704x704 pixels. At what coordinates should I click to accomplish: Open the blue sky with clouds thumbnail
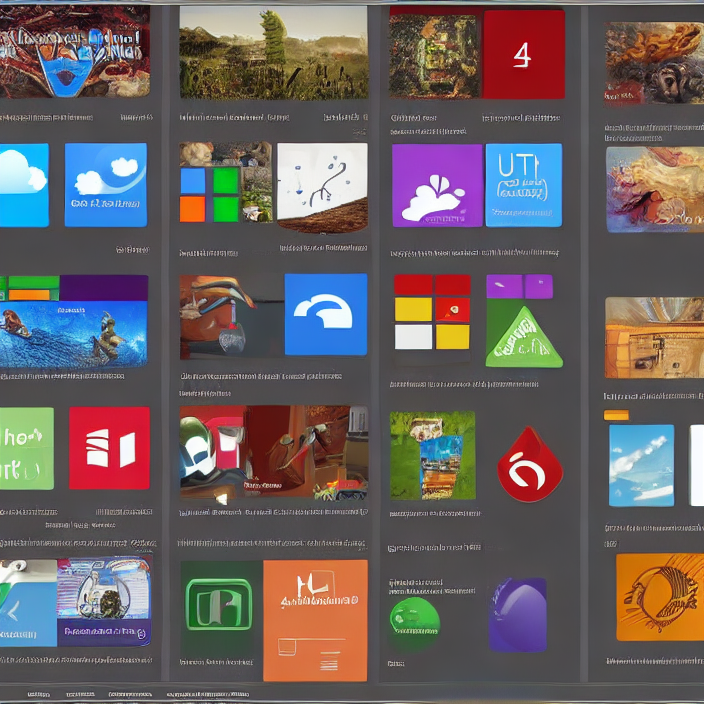[641, 465]
